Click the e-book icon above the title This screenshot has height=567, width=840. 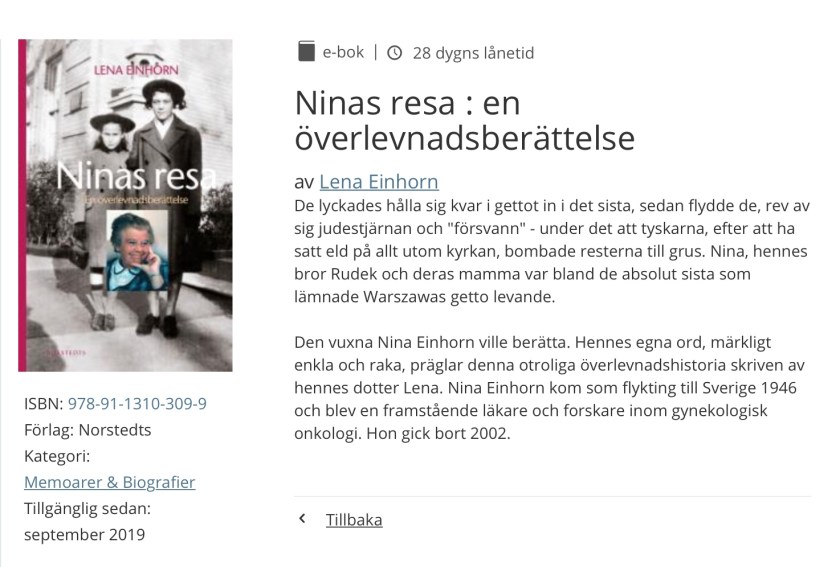point(306,52)
